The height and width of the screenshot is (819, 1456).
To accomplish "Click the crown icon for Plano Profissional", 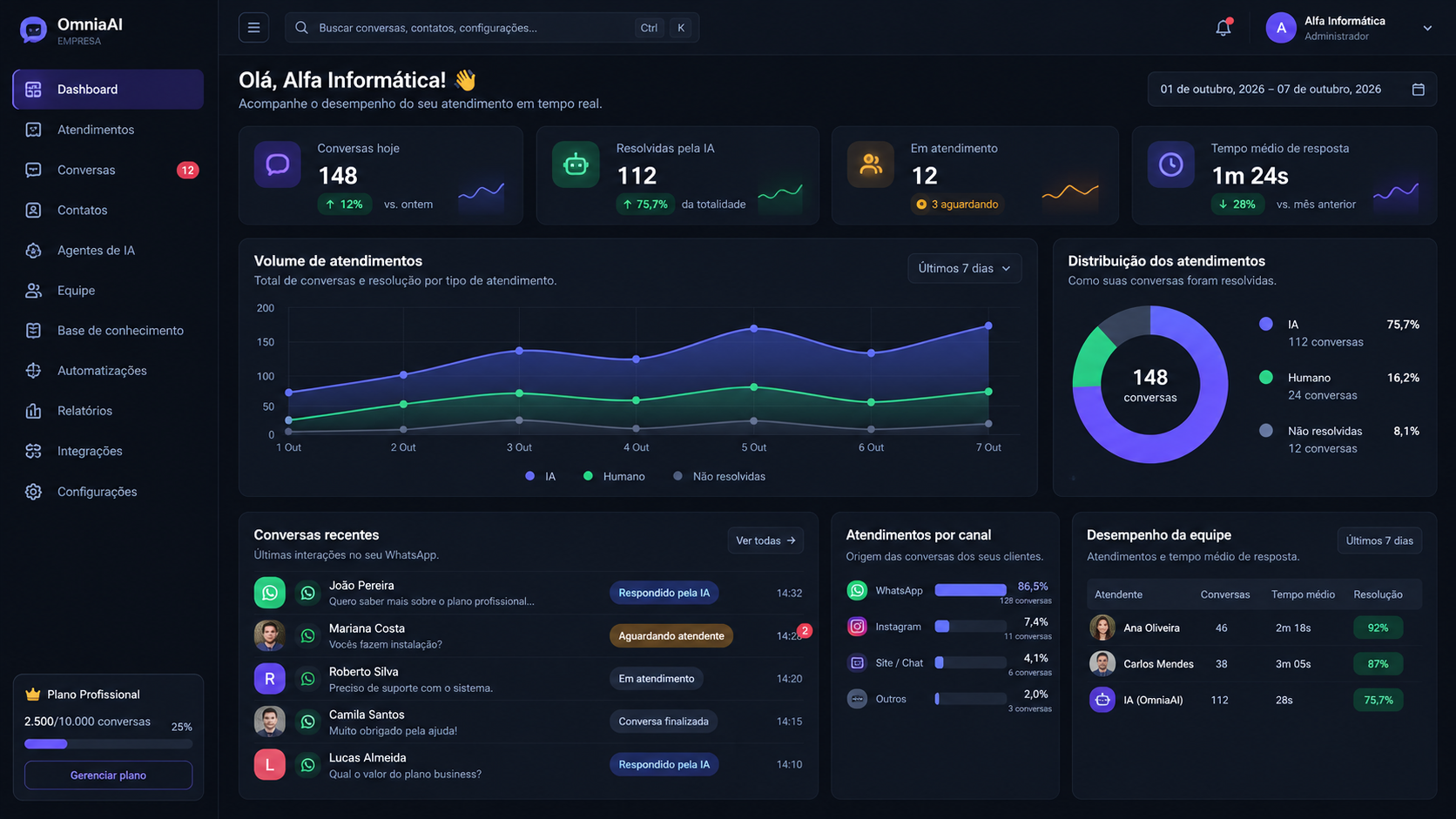I will pos(33,695).
